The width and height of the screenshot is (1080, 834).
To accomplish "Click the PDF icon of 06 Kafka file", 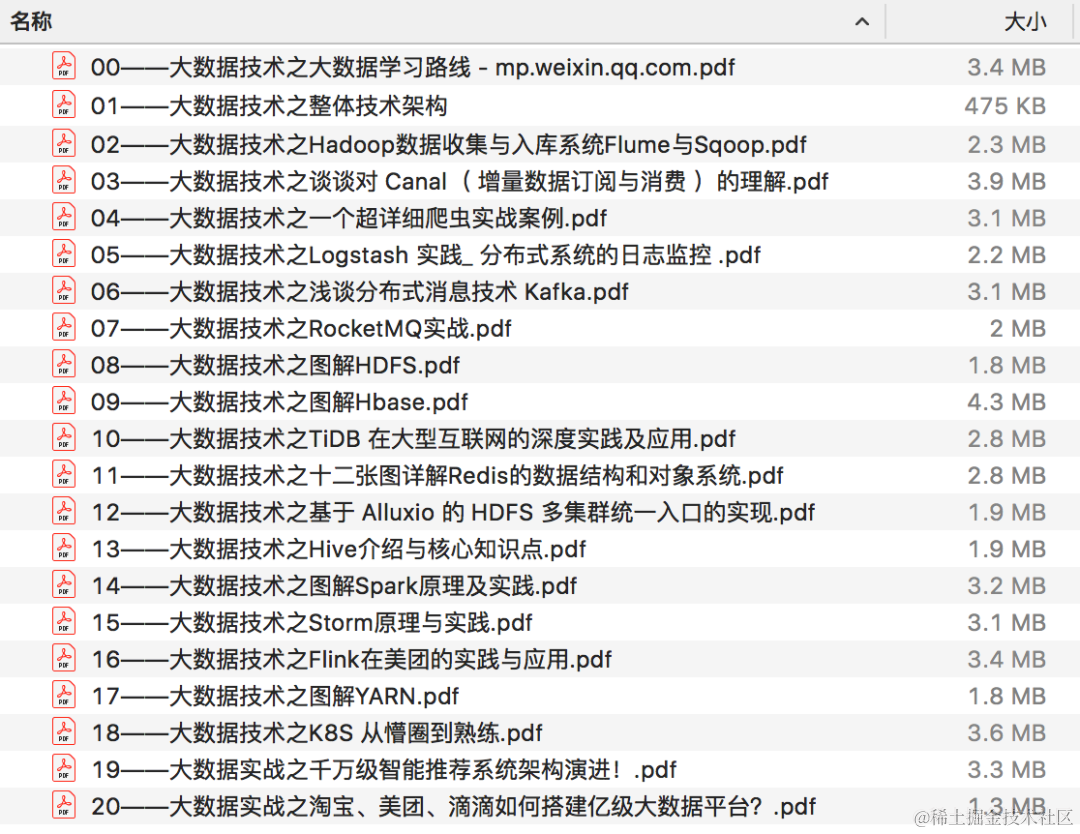I will pos(63,291).
